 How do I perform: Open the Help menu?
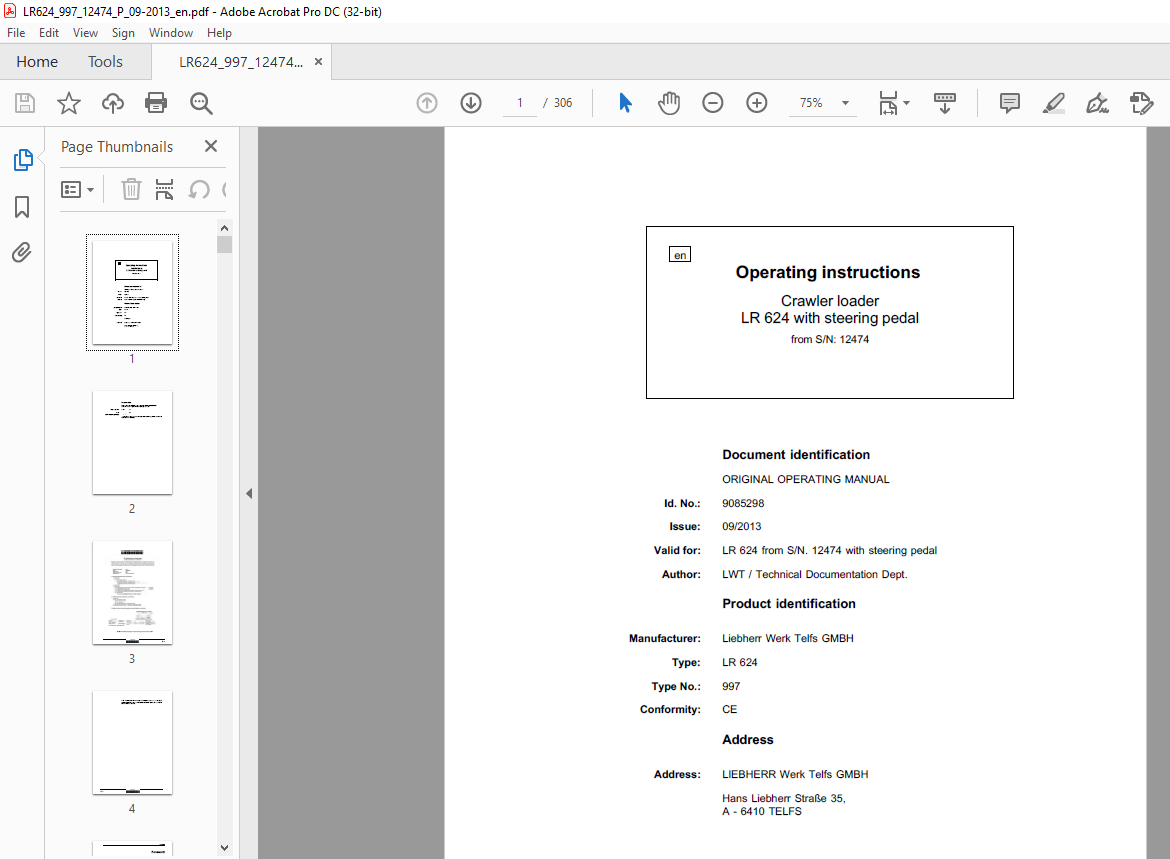(219, 33)
